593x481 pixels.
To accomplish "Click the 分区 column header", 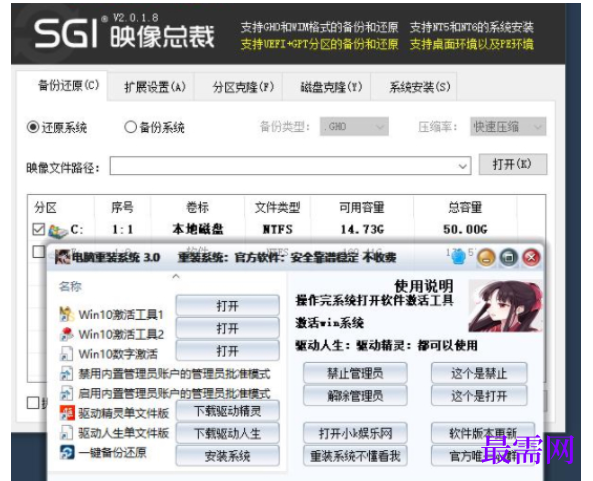I will tap(45, 207).
